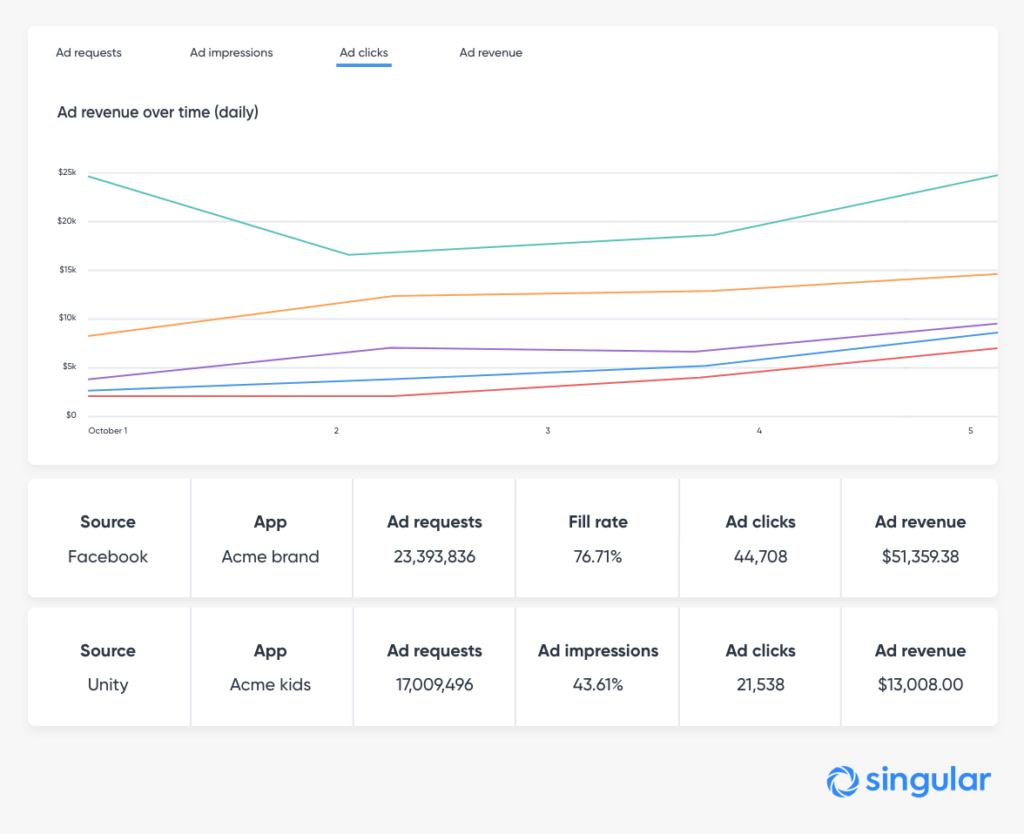The image size is (1024, 834).
Task: Click 'Ad requests' header above 17,009,496
Action: (x=434, y=651)
